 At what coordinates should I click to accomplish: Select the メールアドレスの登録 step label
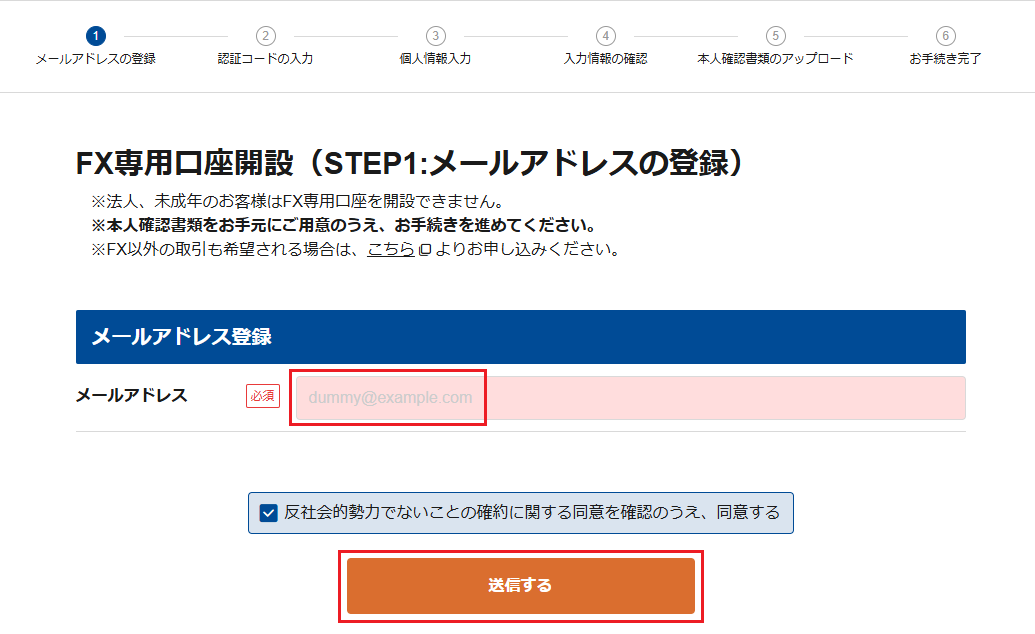[95, 59]
